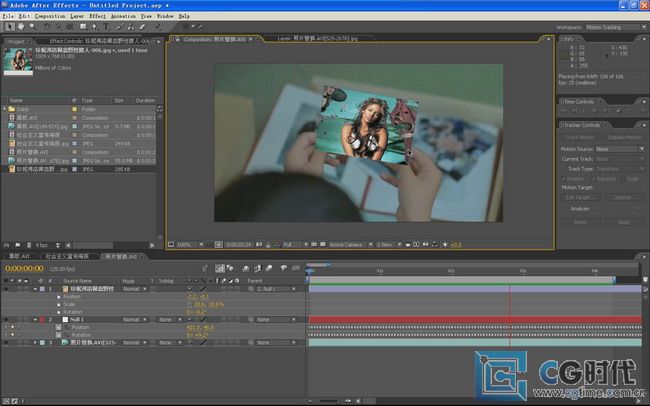Expand layer 3 properties triangle
650x406 pixels.
click(35, 343)
